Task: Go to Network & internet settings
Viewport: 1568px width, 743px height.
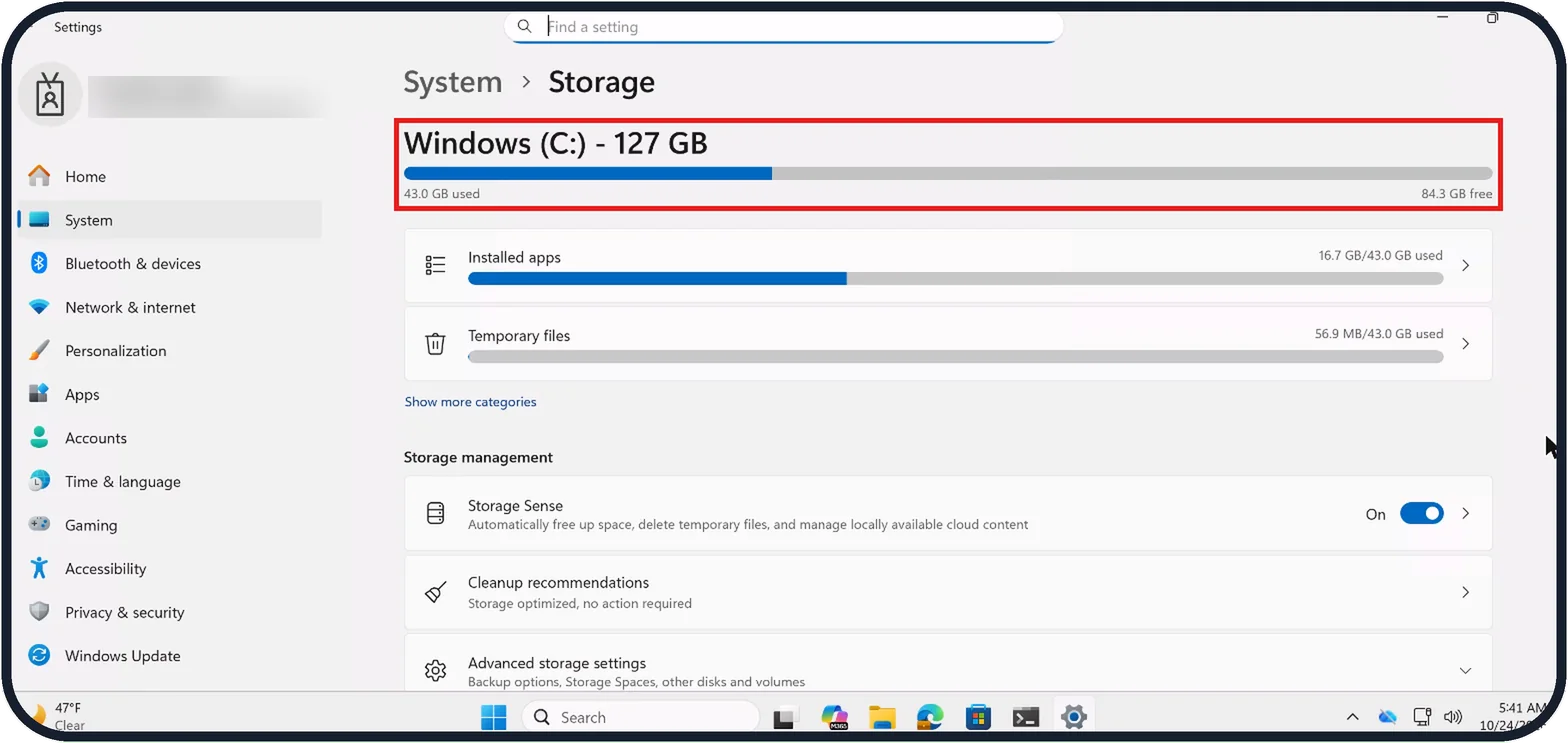Action: (170, 307)
